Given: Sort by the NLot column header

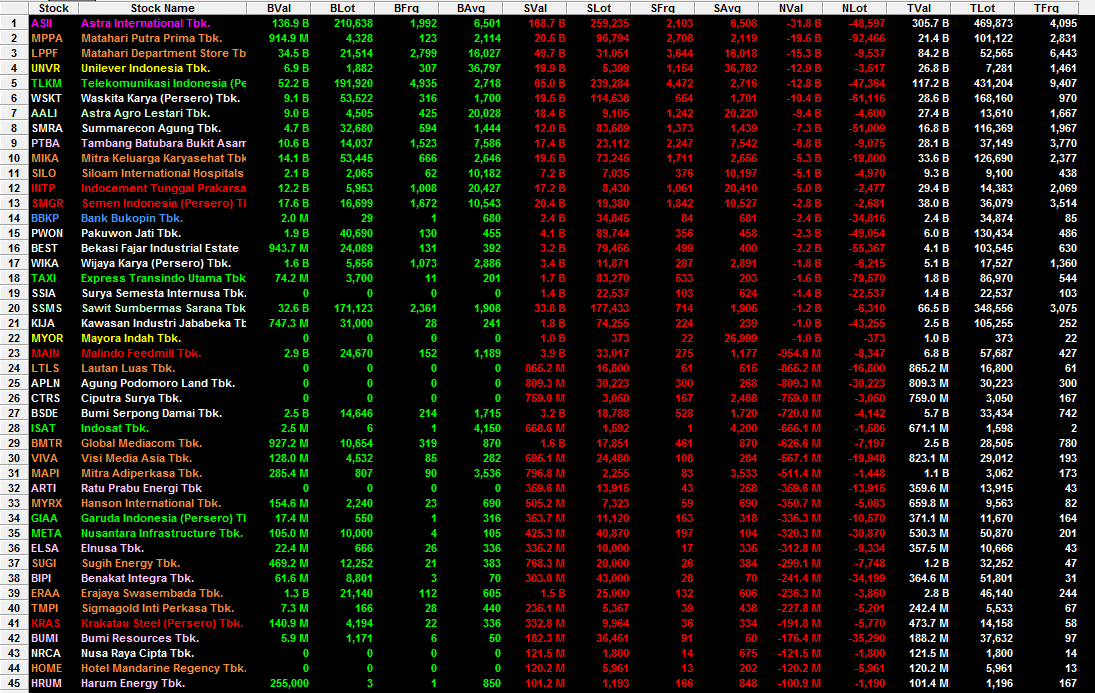Looking at the screenshot, I should click(x=855, y=8).
